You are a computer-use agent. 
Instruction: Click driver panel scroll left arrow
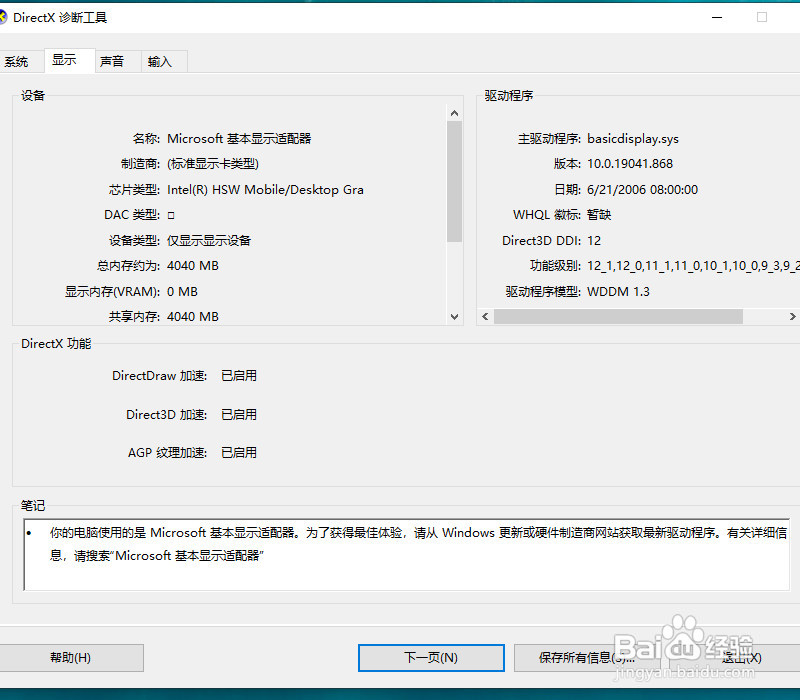485,317
